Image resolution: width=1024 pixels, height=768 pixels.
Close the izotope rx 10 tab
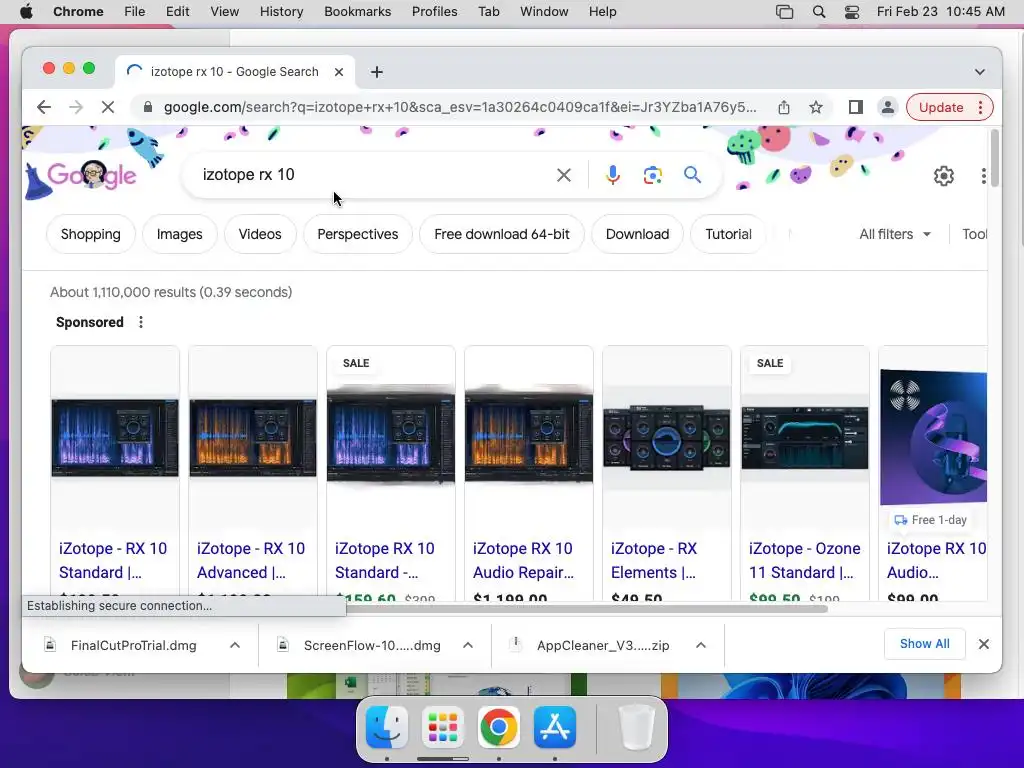tap(339, 72)
